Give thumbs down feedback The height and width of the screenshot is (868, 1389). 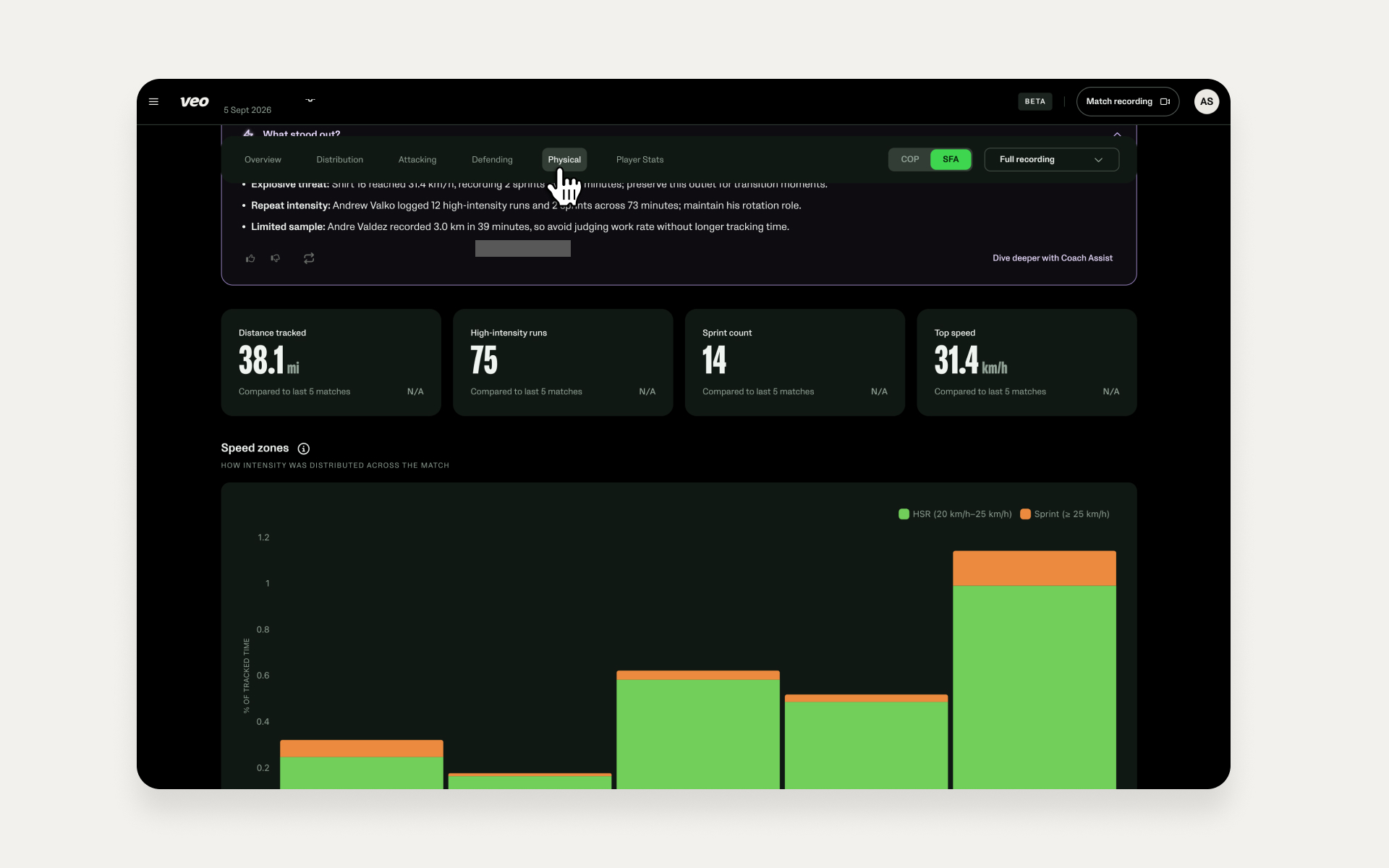coord(276,258)
